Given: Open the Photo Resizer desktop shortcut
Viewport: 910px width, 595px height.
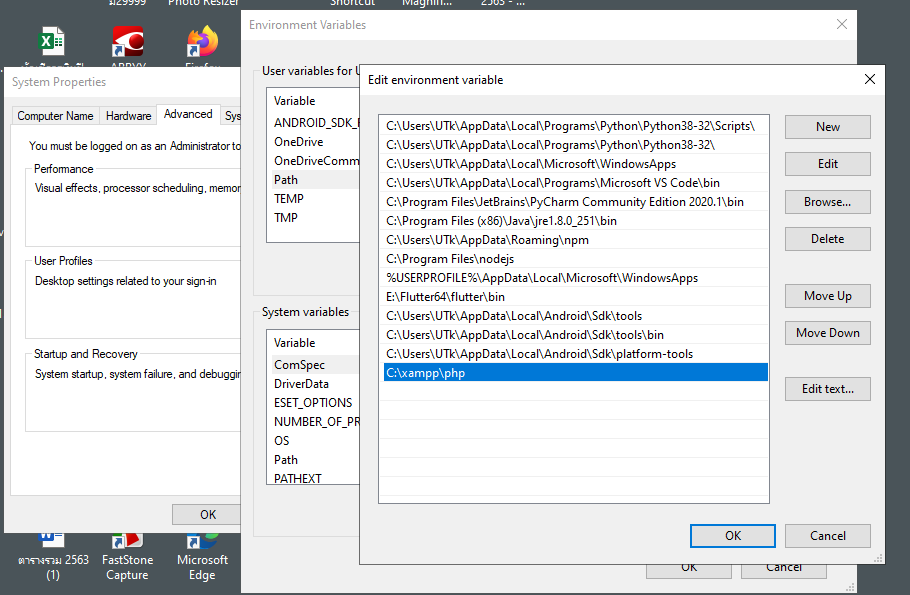Looking at the screenshot, I should coord(203,4).
